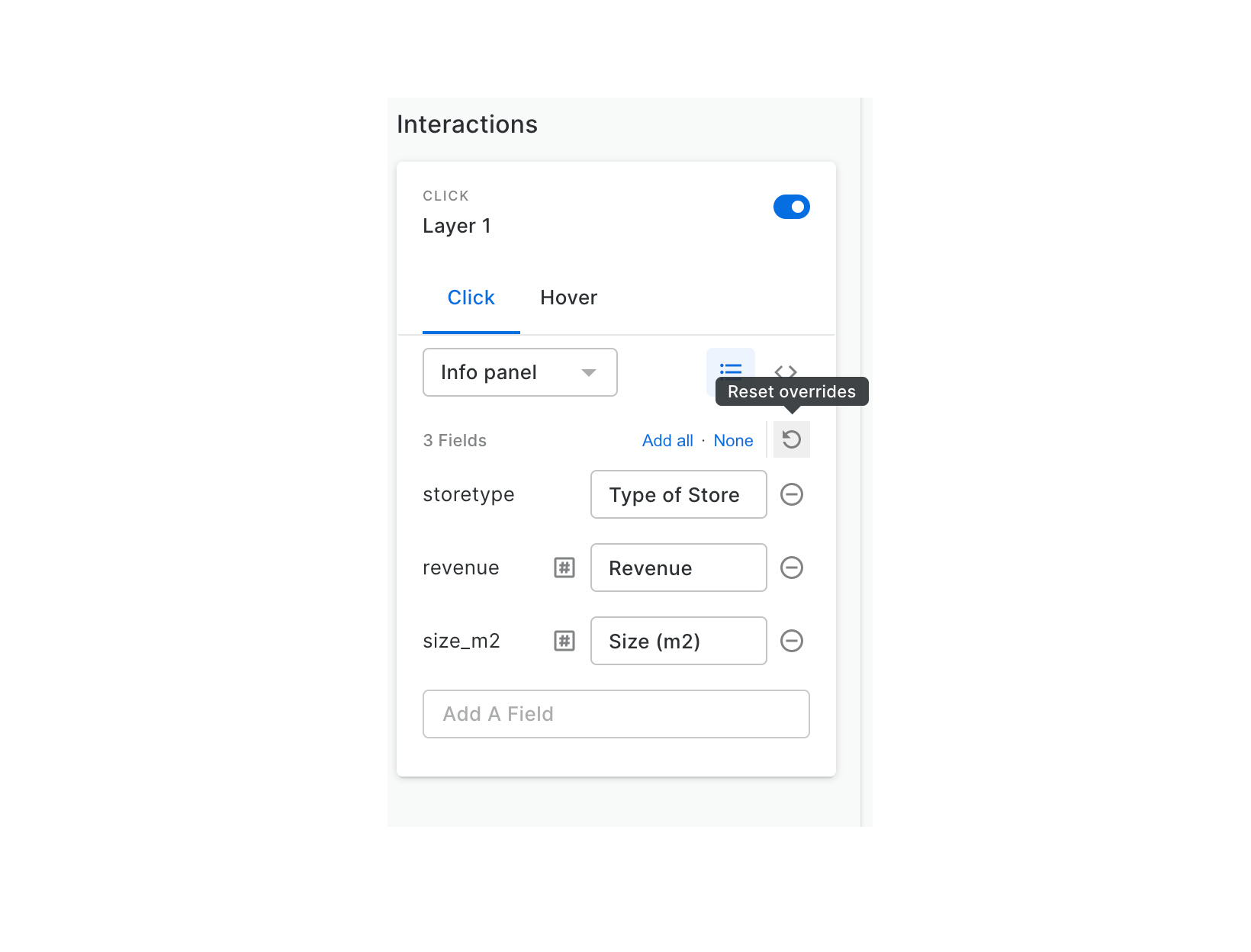Click the Add A Field input
This screenshot has height=952, width=1251.
click(x=616, y=714)
